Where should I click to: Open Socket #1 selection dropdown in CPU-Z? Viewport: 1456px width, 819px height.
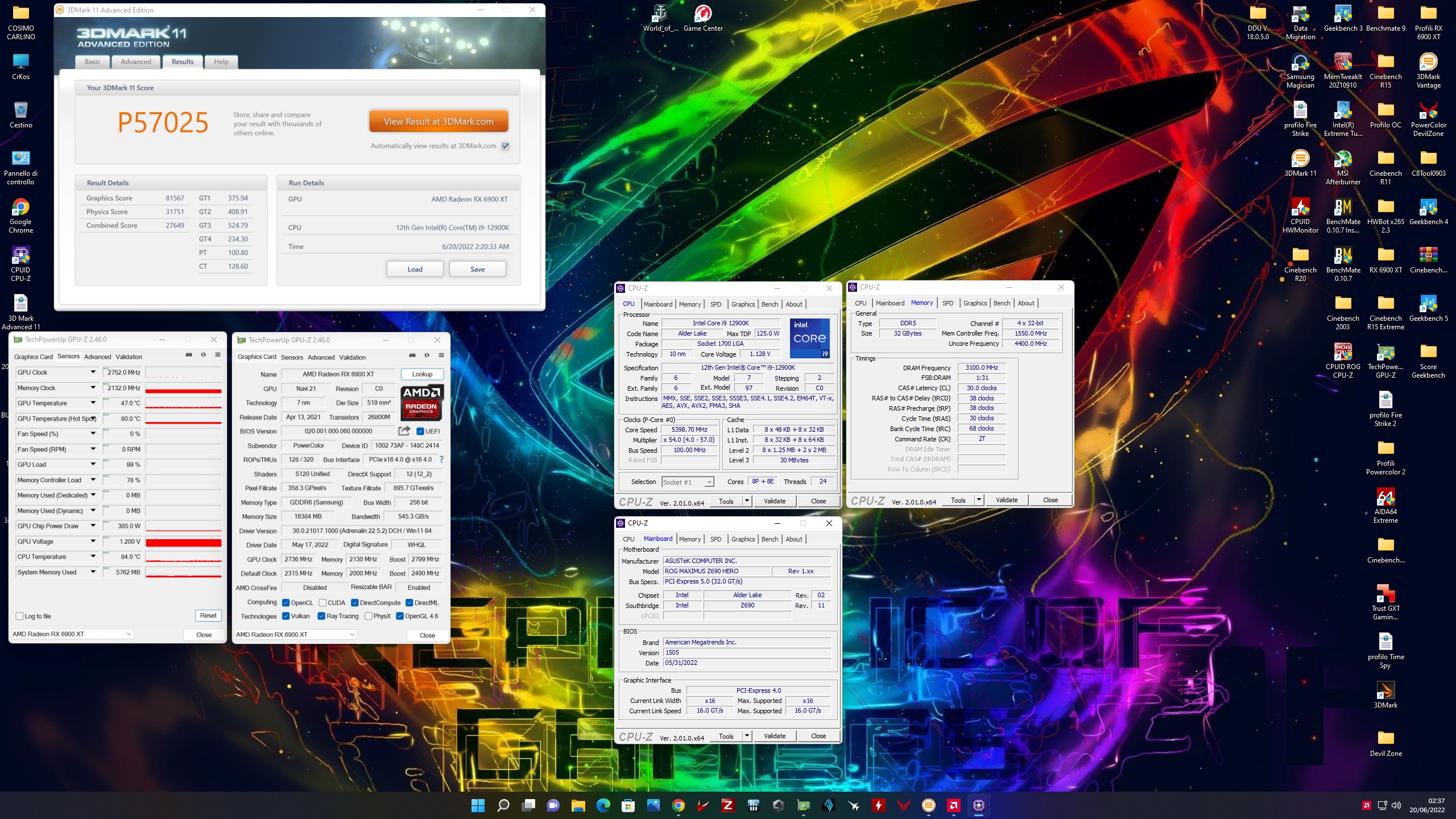click(x=688, y=482)
